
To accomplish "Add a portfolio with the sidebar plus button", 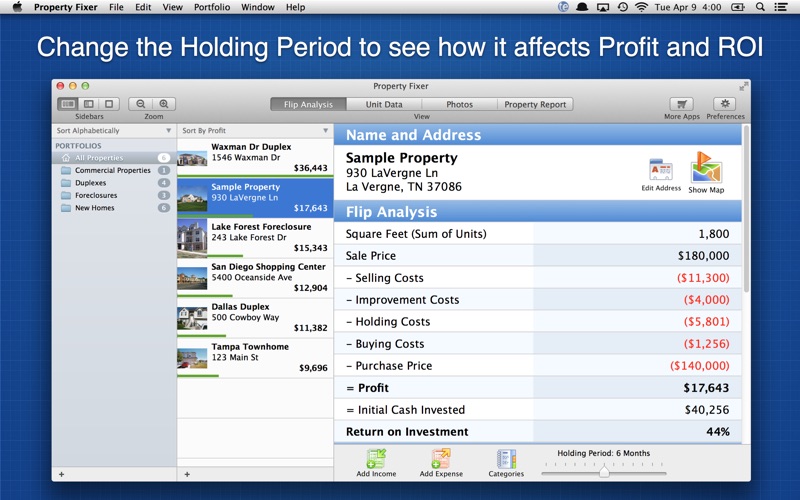I will [x=61, y=474].
